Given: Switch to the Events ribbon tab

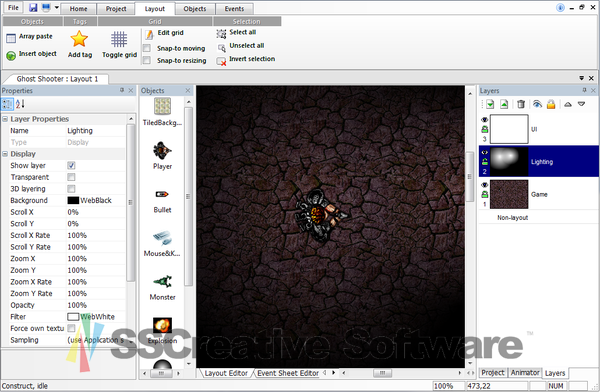Looking at the screenshot, I should [x=234, y=9].
